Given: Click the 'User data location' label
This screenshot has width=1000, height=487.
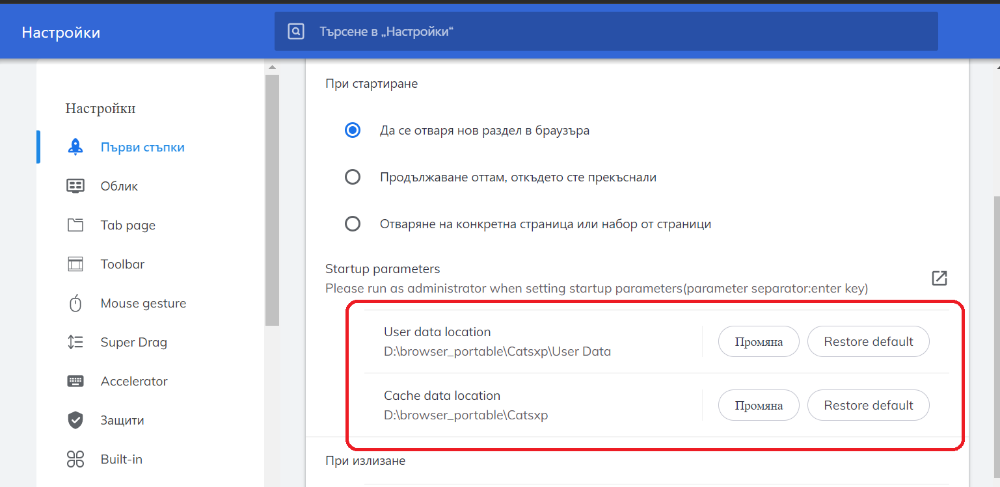Looking at the screenshot, I should tap(438, 332).
